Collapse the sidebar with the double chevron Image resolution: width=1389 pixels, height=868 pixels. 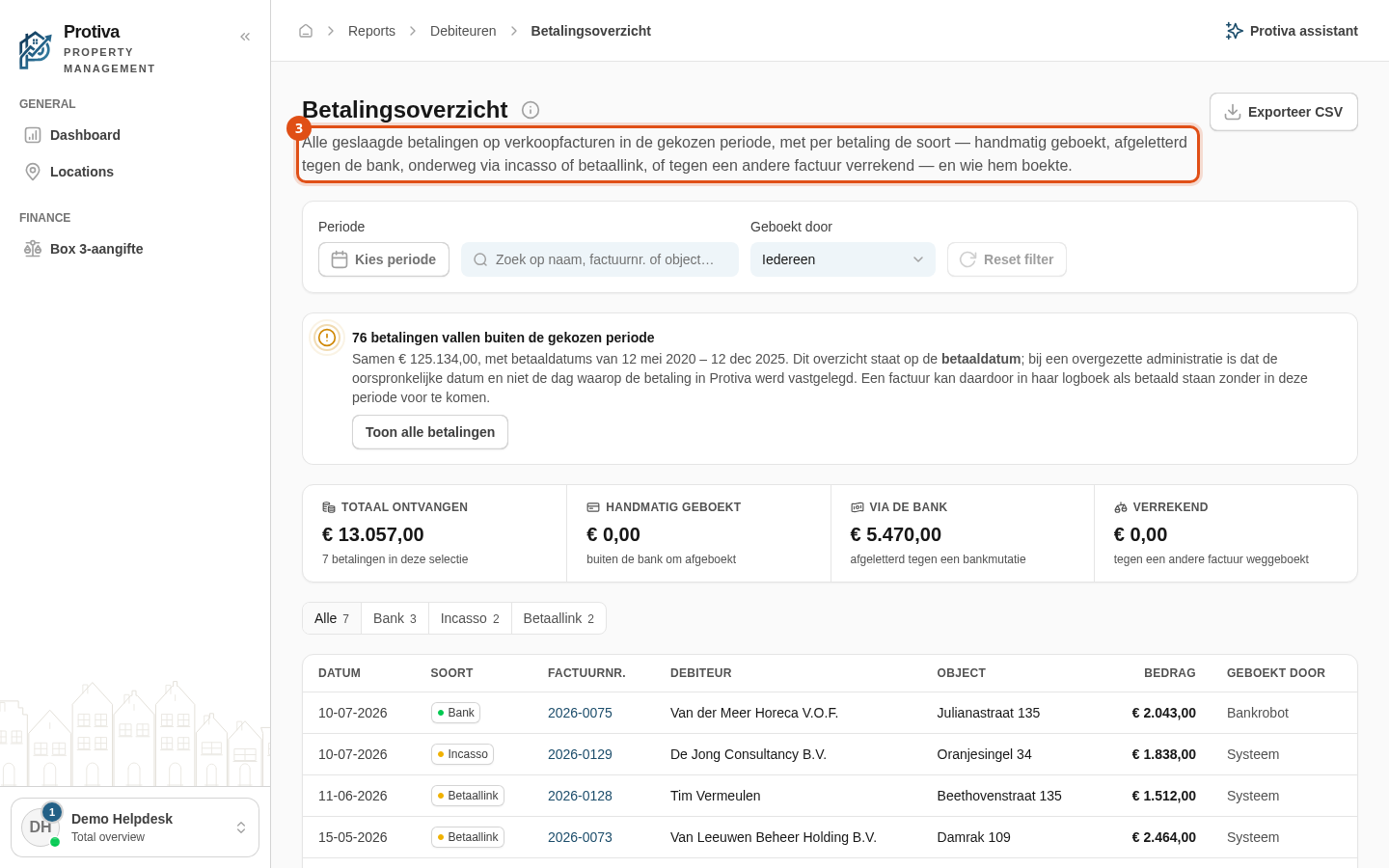point(245,37)
